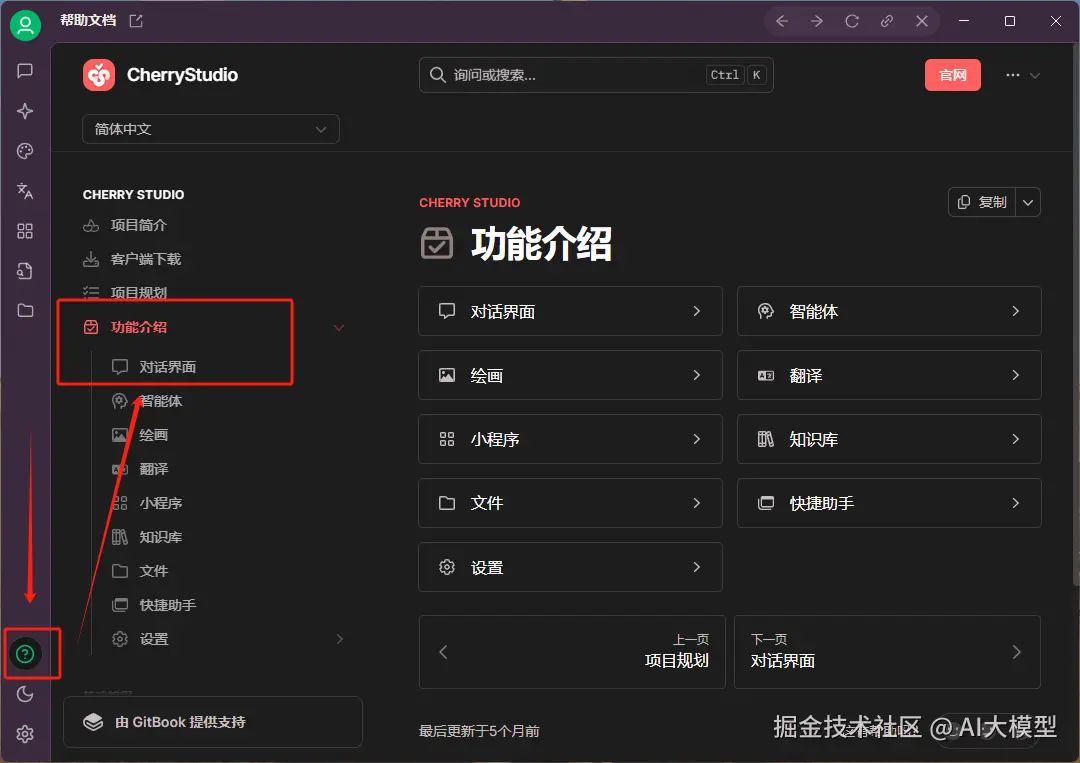Copy page link using chain icon
Image resolution: width=1080 pixels, height=763 pixels.
tap(887, 21)
